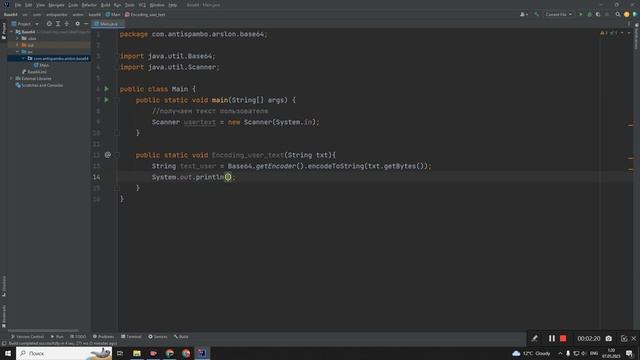Open File Explorer from taskbar
The height and width of the screenshot is (360, 640).
[x=137, y=353]
